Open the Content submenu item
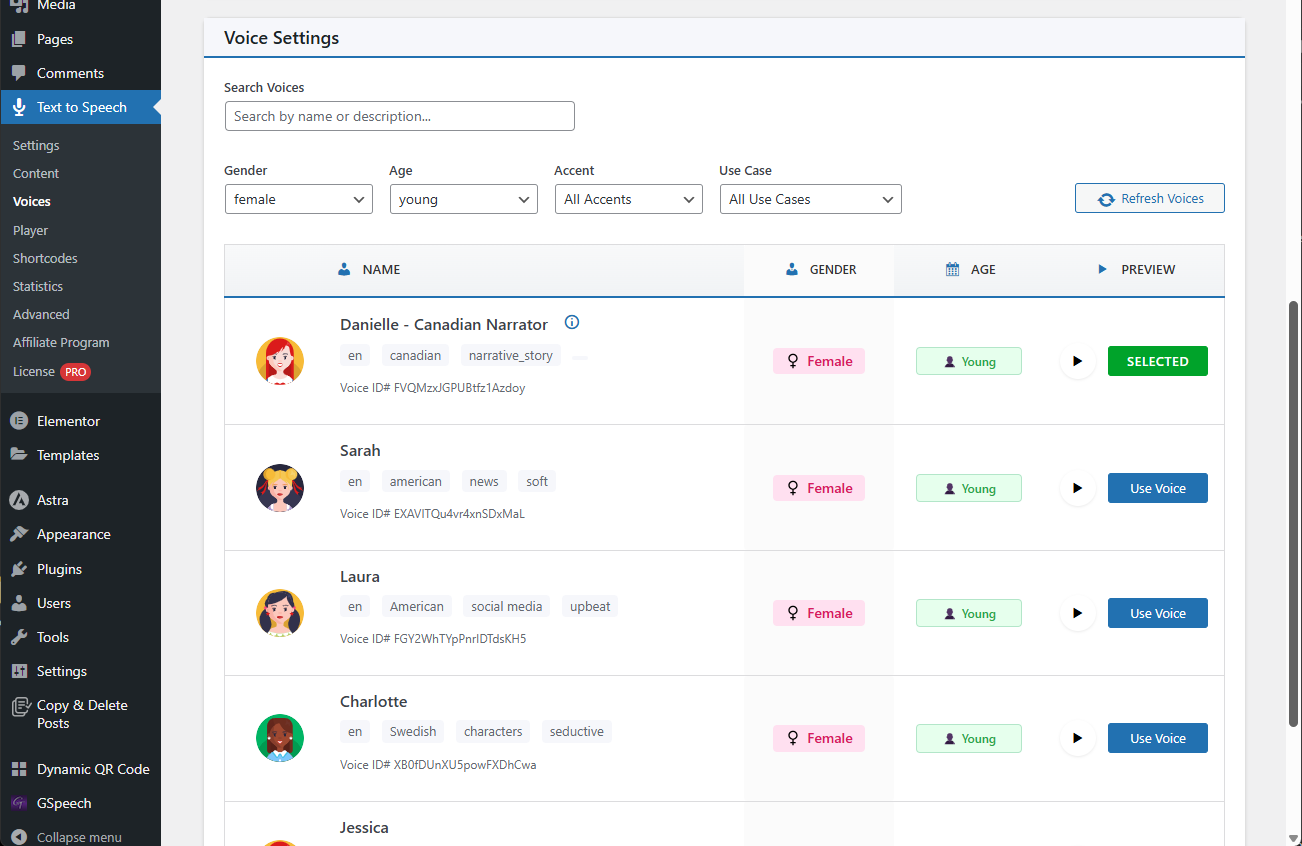Viewport: 1302px width, 846px height. pos(36,173)
